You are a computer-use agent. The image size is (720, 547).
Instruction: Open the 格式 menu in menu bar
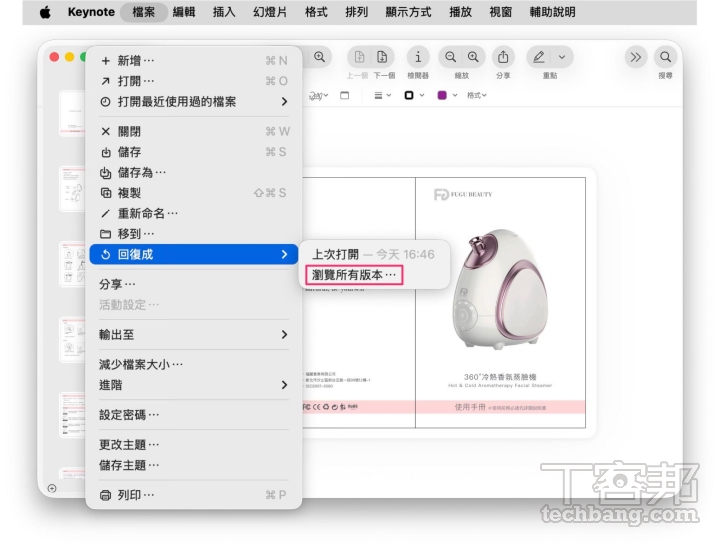[x=316, y=12]
